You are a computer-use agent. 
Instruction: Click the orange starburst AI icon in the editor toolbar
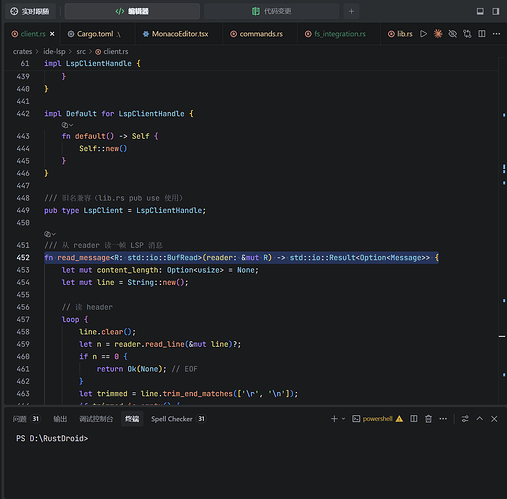pos(438,34)
